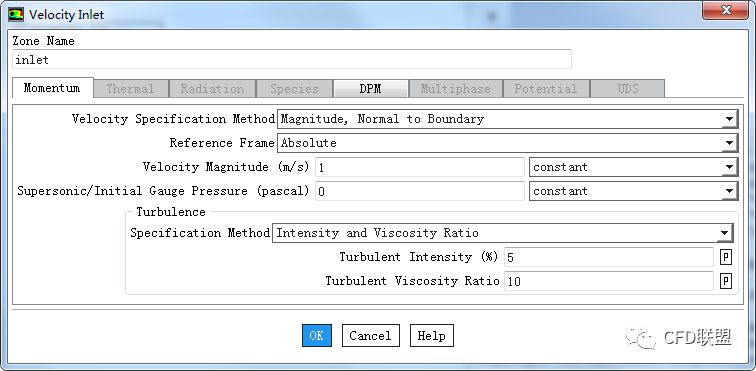
Task: Click Supersonic/Initial Gauge Pressure value field
Action: coord(419,191)
